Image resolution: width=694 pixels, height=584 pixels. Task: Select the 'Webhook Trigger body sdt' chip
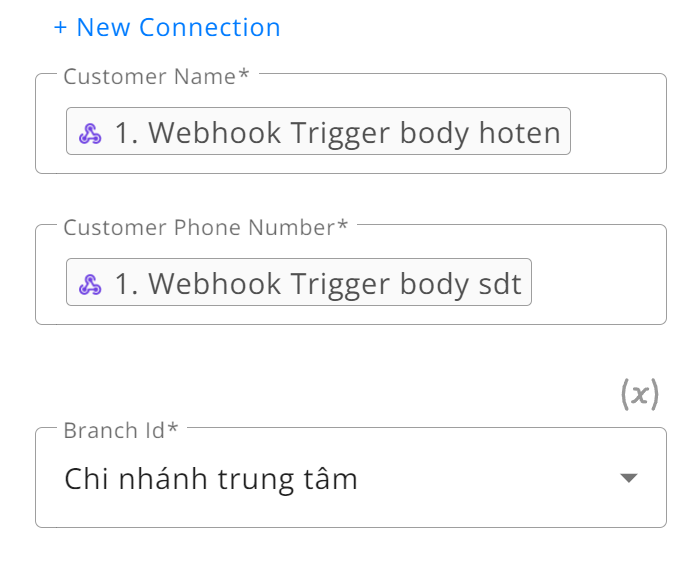tap(299, 282)
